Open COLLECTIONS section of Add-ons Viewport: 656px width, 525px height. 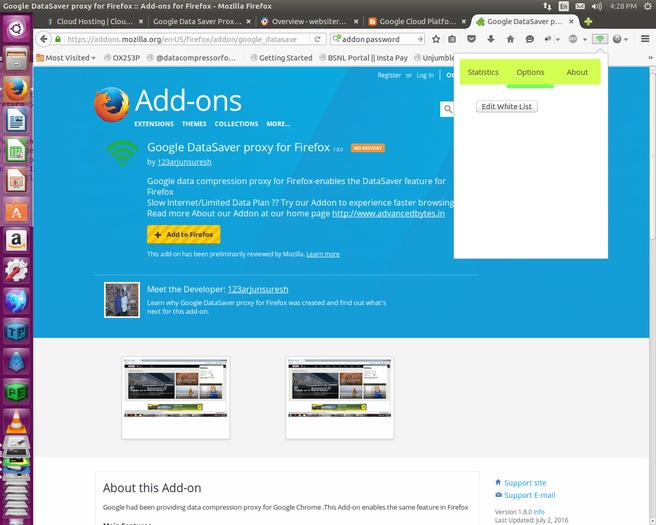[236, 124]
